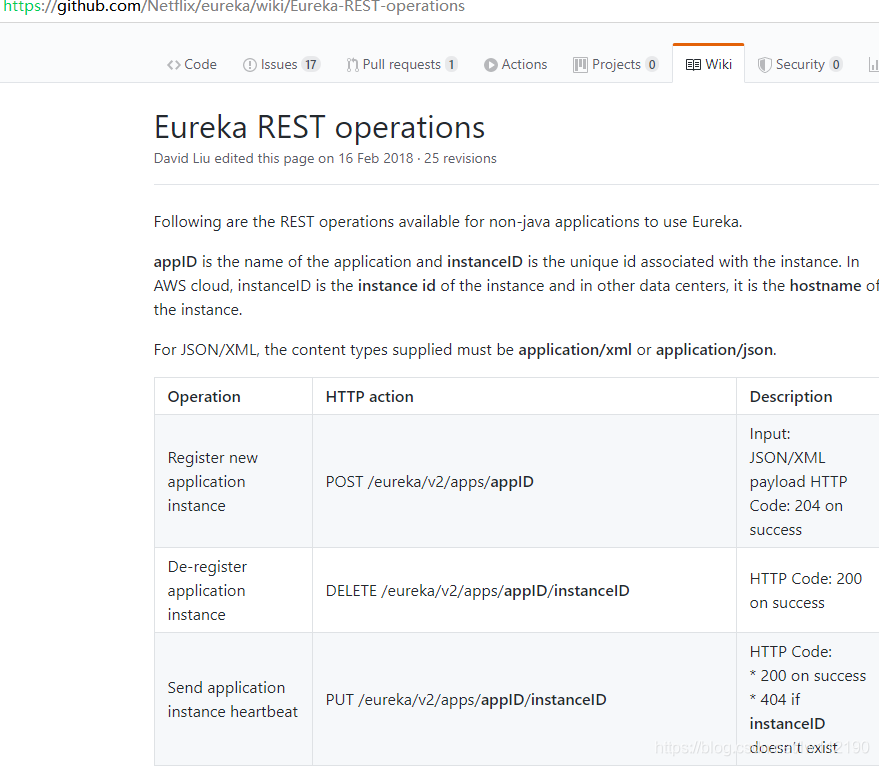Click the Register new application instance cell
Viewport: 879px width, 766px height.
(x=233, y=482)
